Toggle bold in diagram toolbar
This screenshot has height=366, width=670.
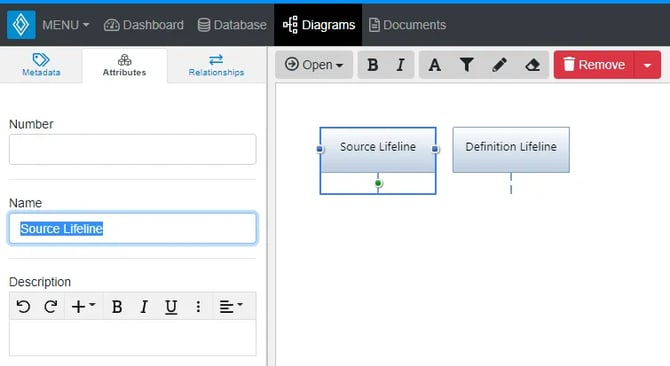click(x=373, y=64)
